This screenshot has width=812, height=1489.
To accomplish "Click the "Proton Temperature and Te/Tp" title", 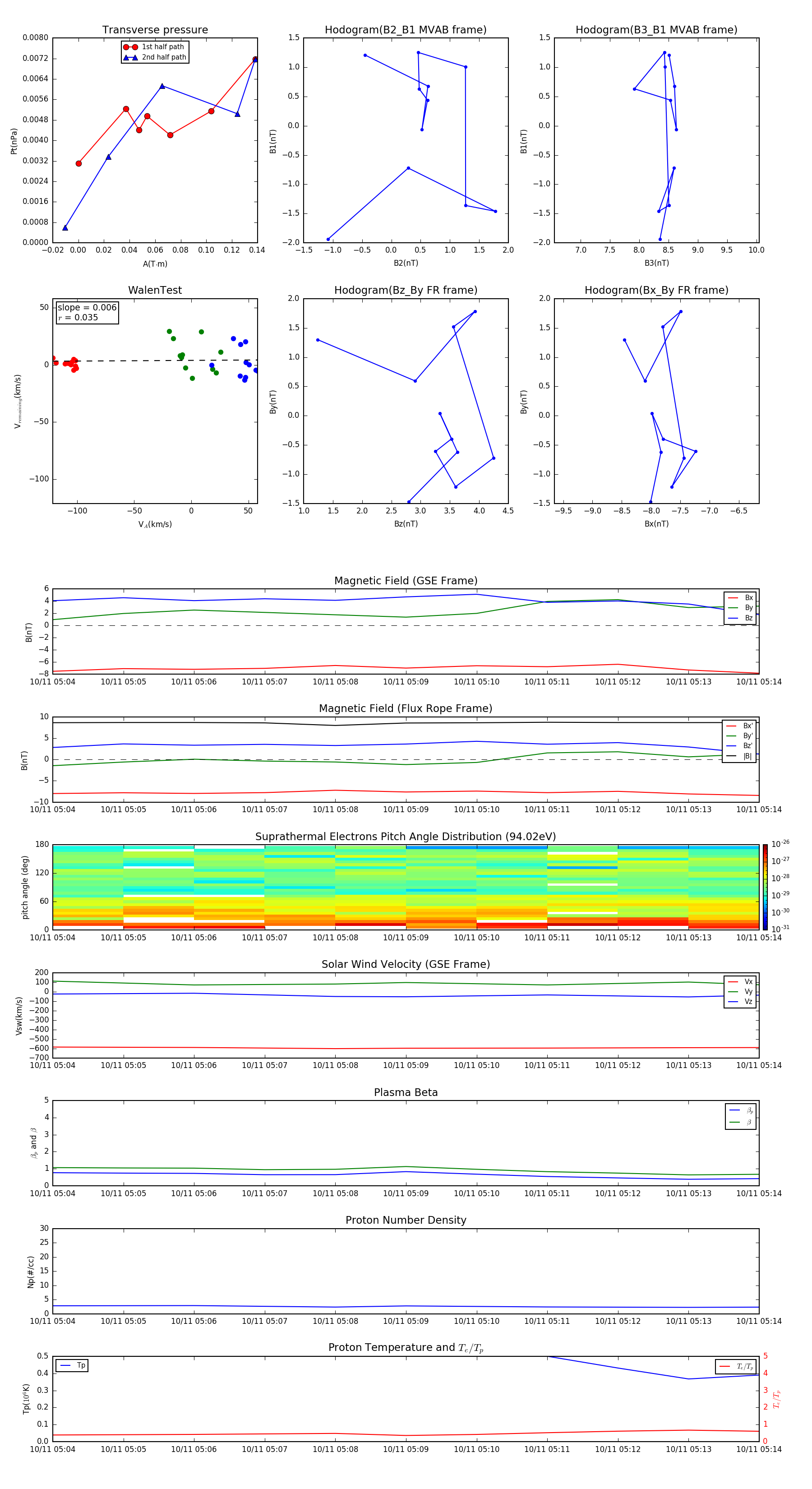I will (x=406, y=1348).
